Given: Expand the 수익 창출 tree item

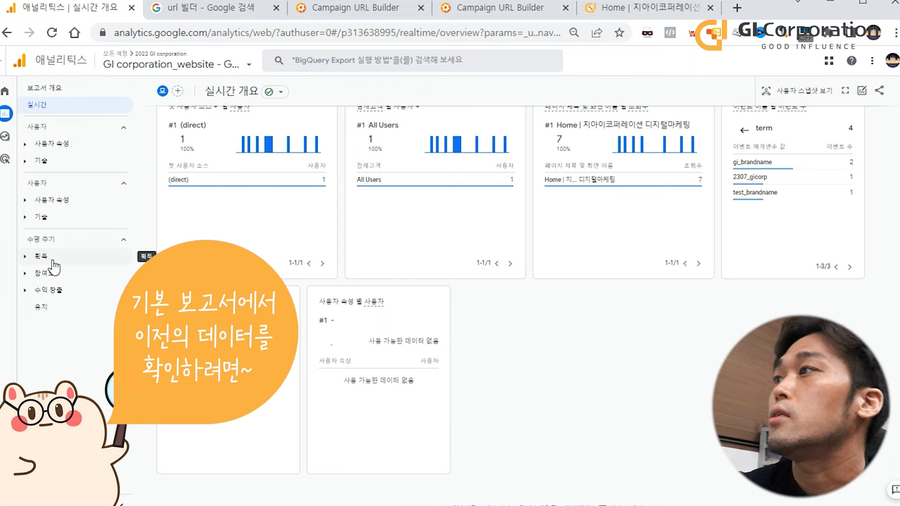Looking at the screenshot, I should (x=25, y=290).
